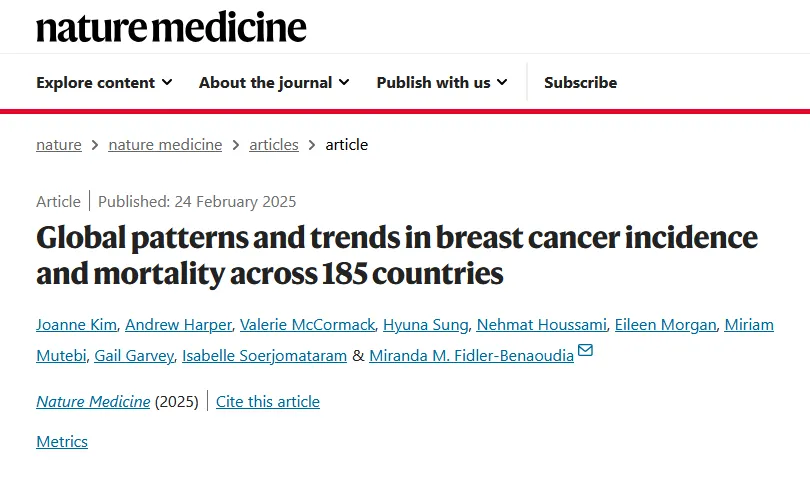Click the nature medicine logo
The width and height of the screenshot is (810, 494).
tap(171, 27)
